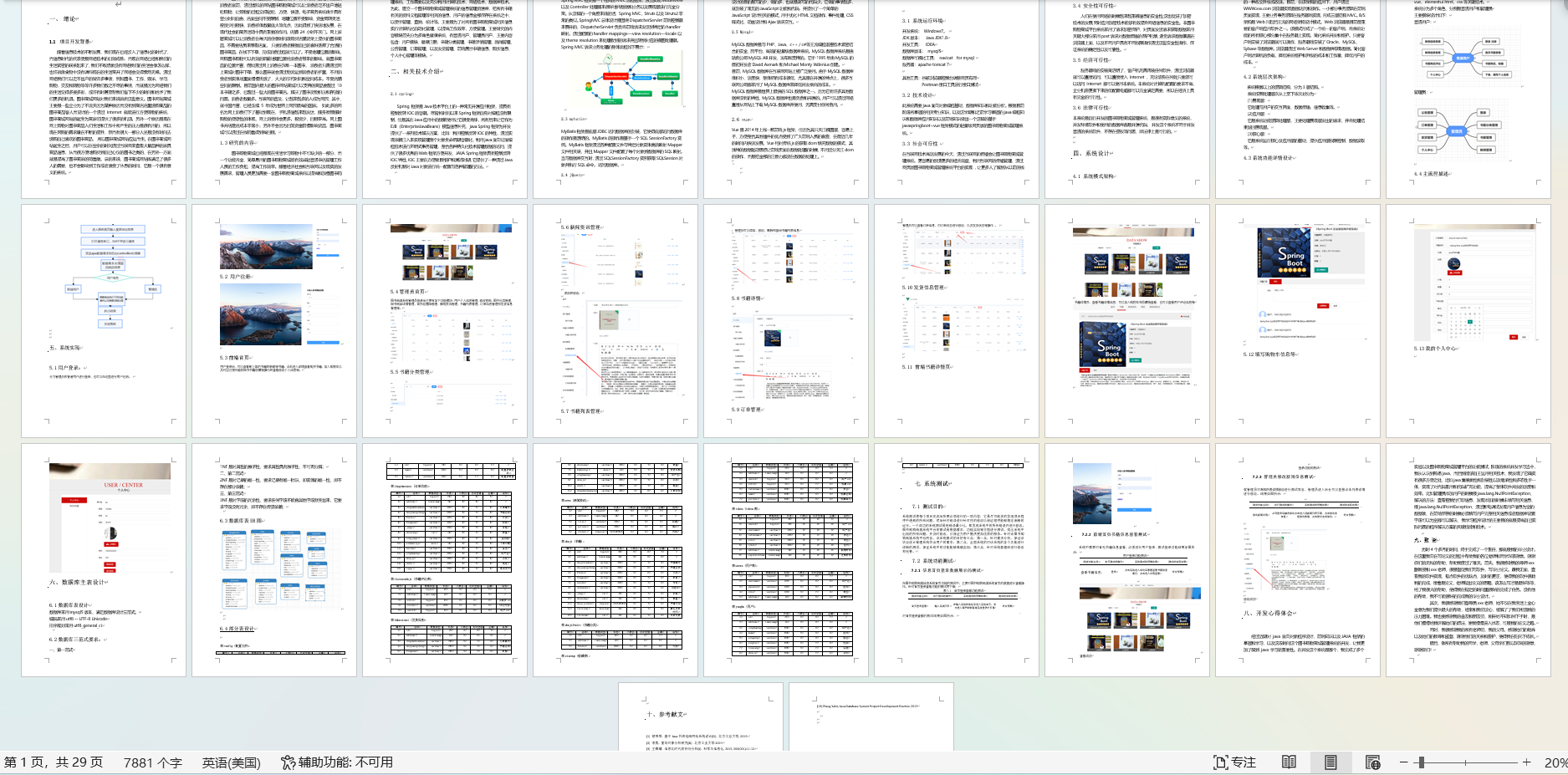Select the final page after 参考文献
The height and width of the screenshot is (775, 1568).
coord(871,716)
